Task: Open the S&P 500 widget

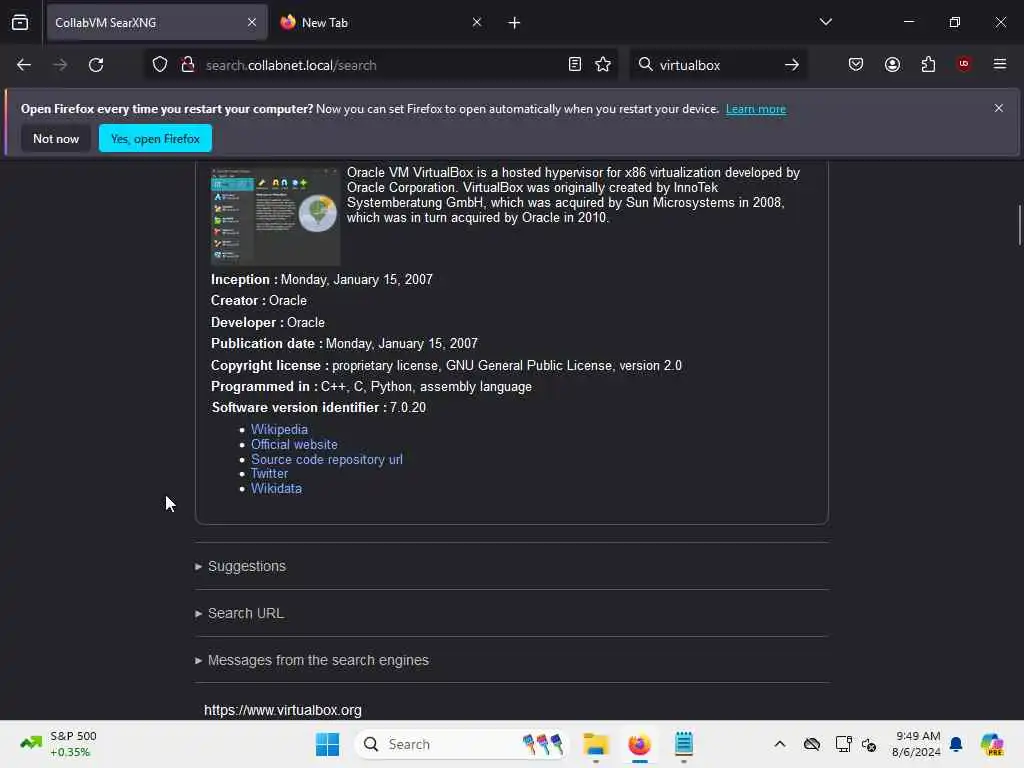Action: 59,744
